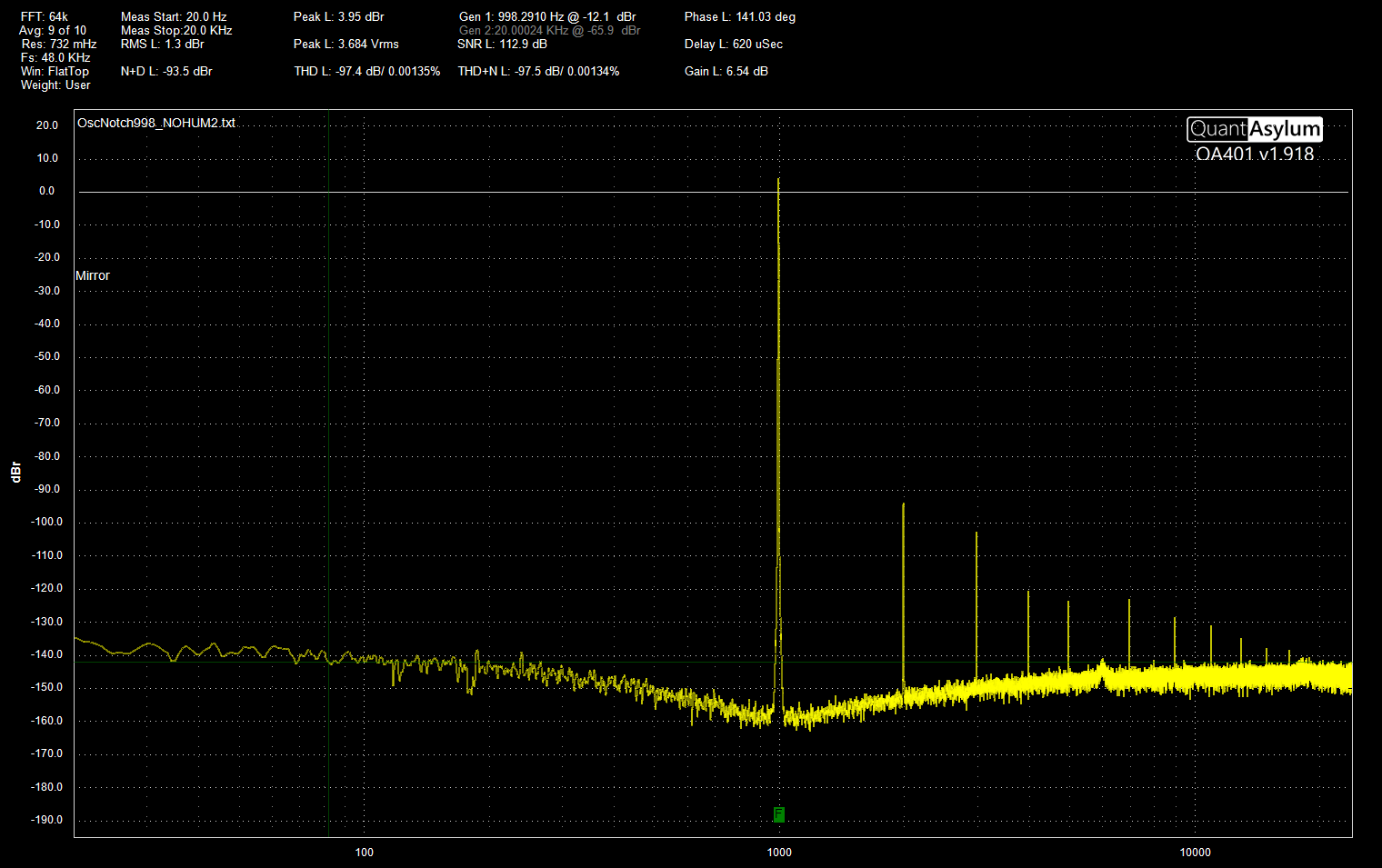Click the 10000 frequency axis label
The width and height of the screenshot is (1382, 868).
1195,852
